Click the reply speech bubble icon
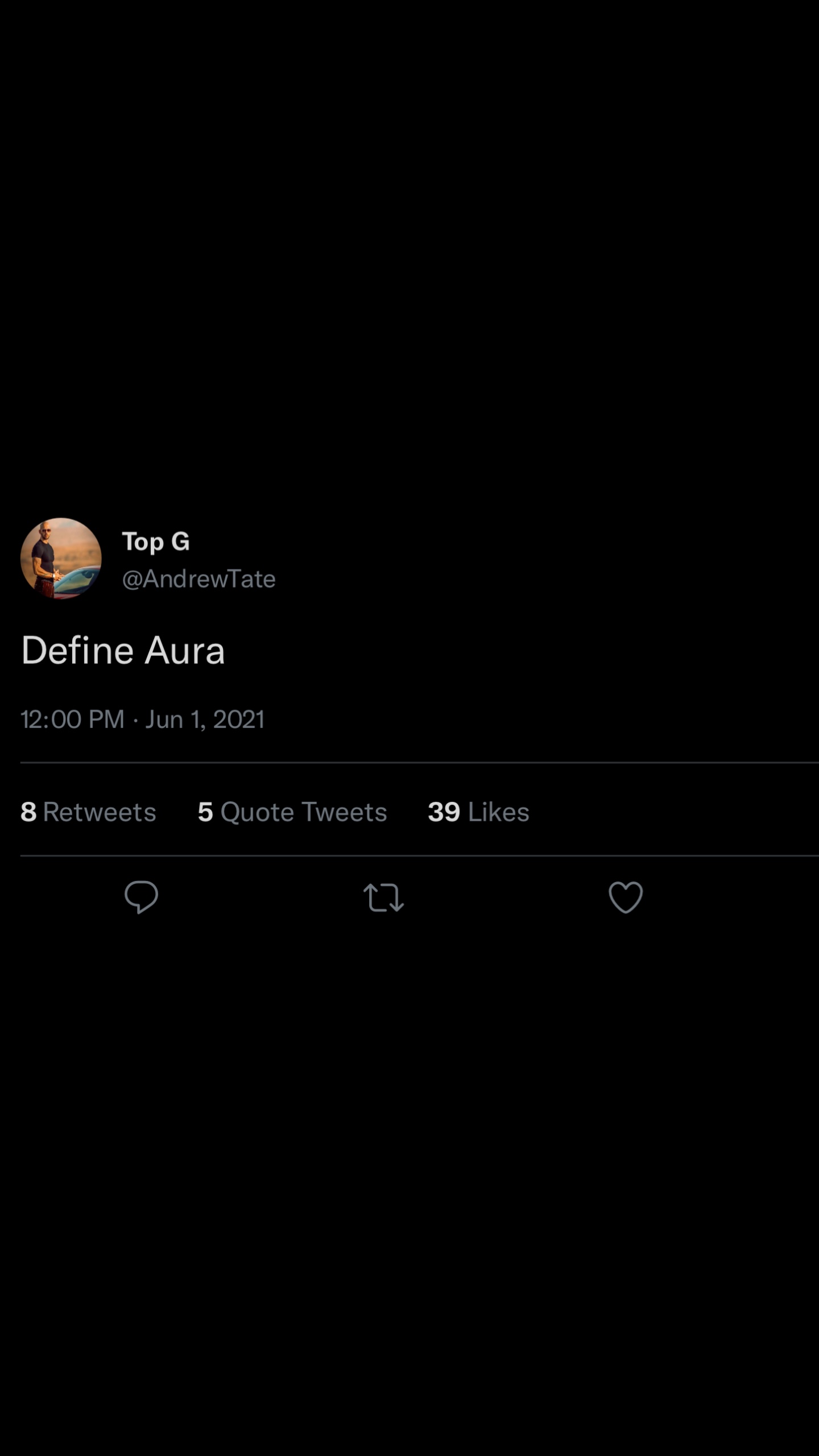This screenshot has height=1456, width=819. 141,897
